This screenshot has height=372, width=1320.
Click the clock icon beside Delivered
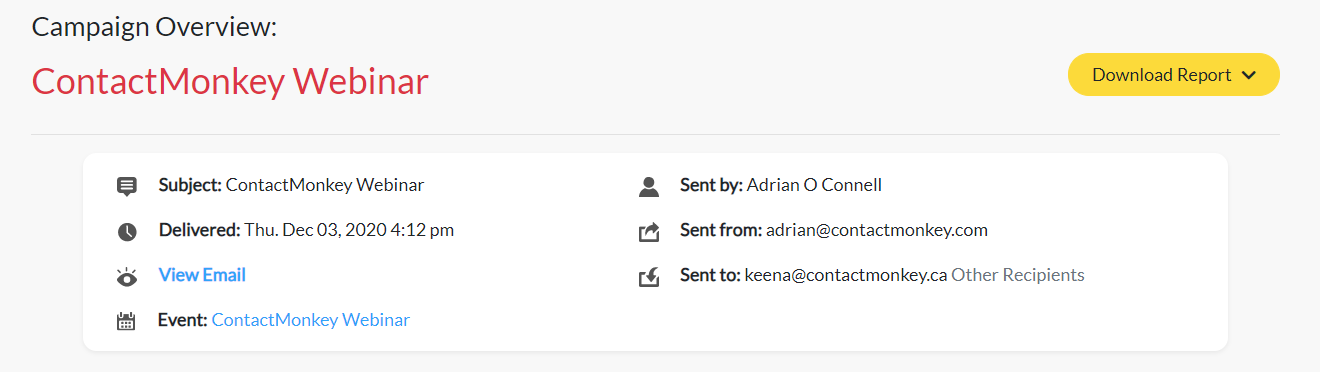[x=127, y=232]
